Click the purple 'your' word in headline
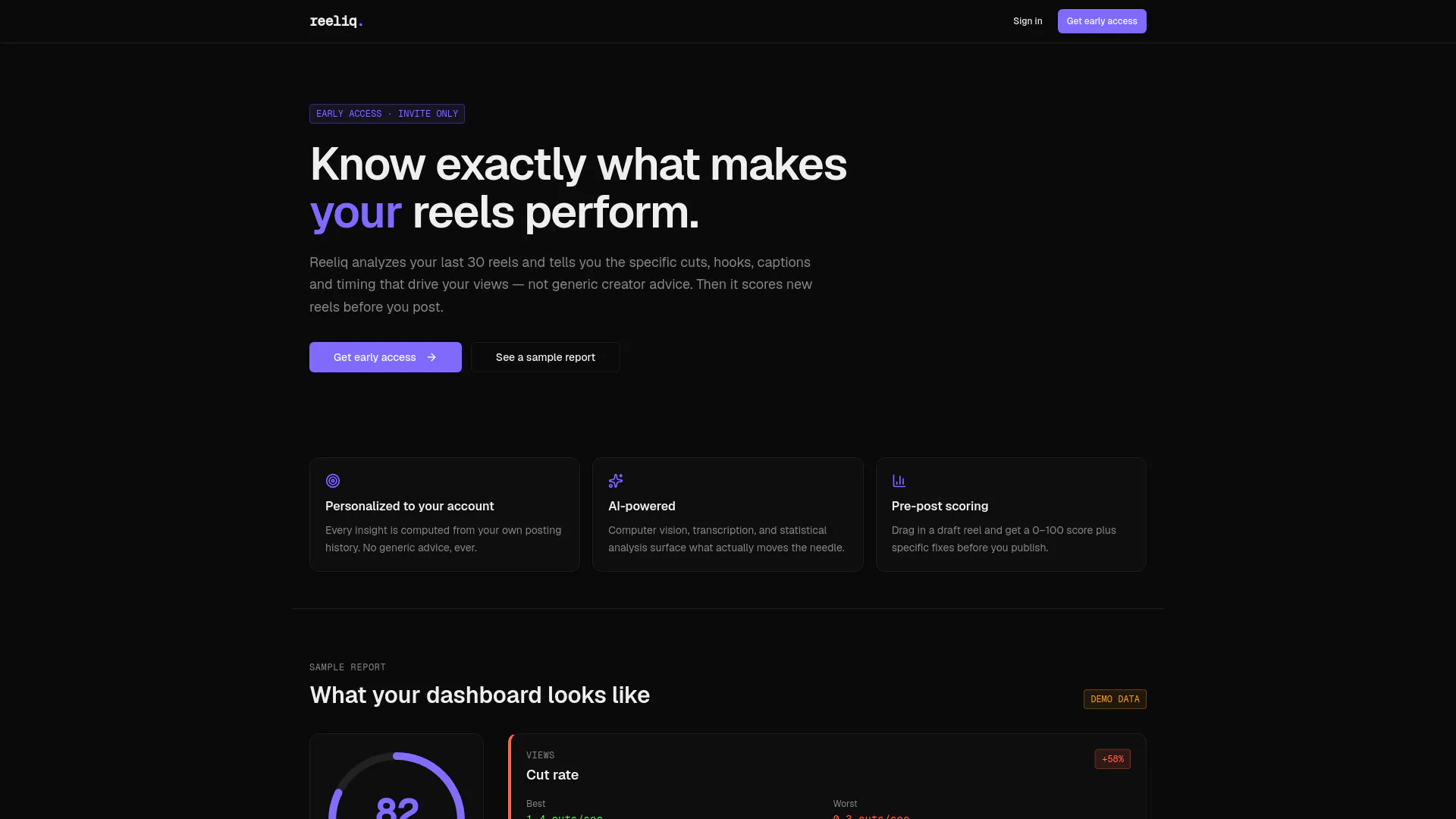Screen dimensions: 1456x819 (x=356, y=213)
